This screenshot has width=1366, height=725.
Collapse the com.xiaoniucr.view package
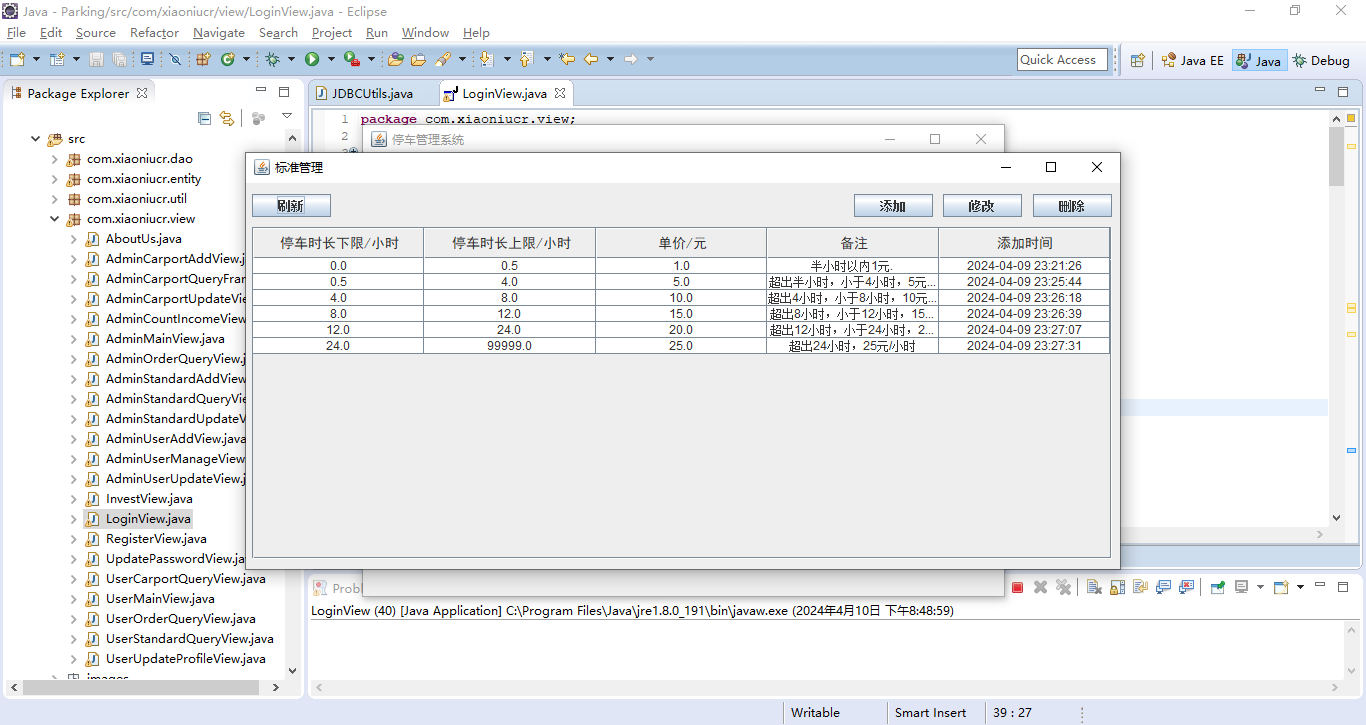[55, 219]
